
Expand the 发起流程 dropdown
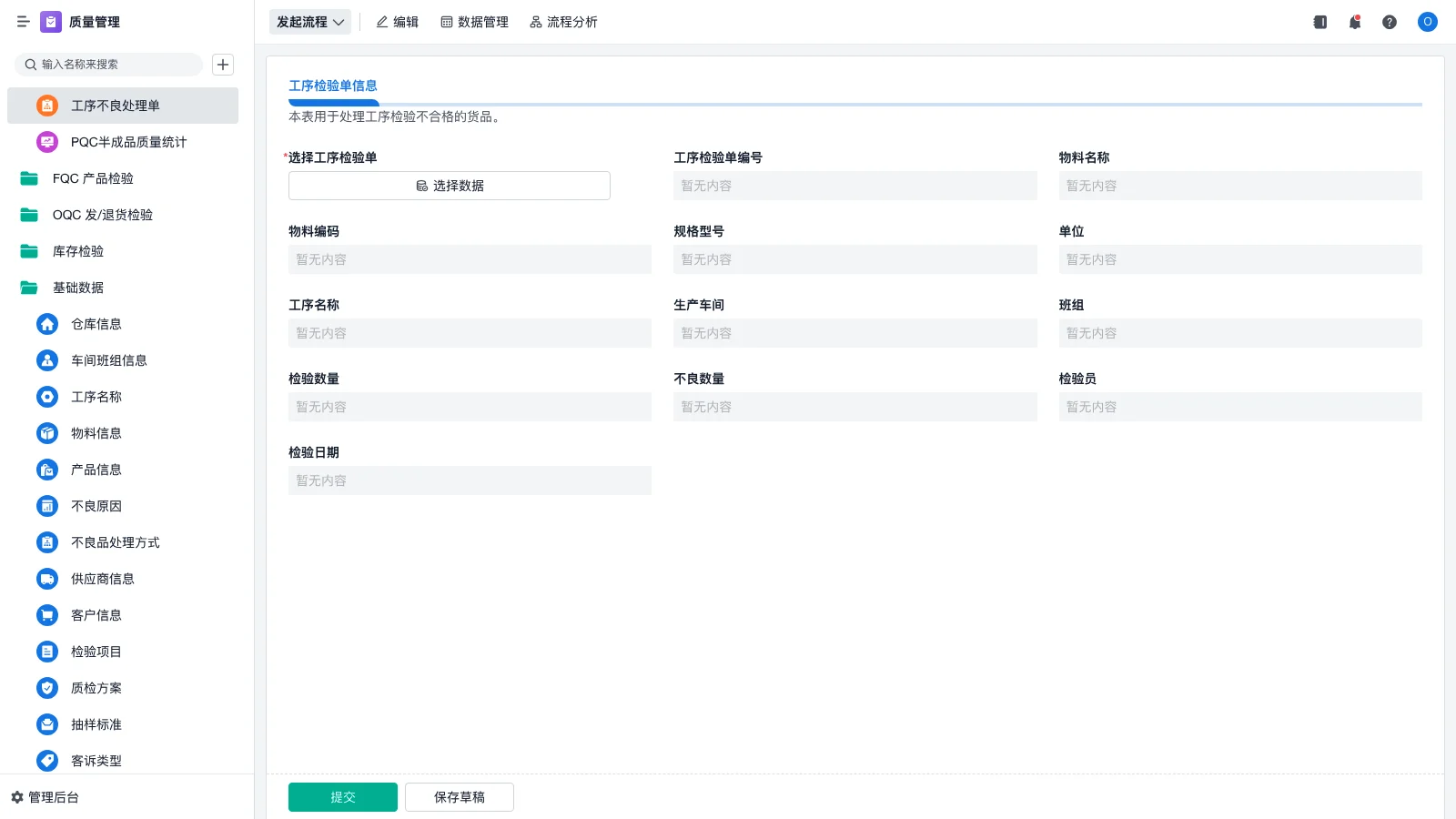310,22
